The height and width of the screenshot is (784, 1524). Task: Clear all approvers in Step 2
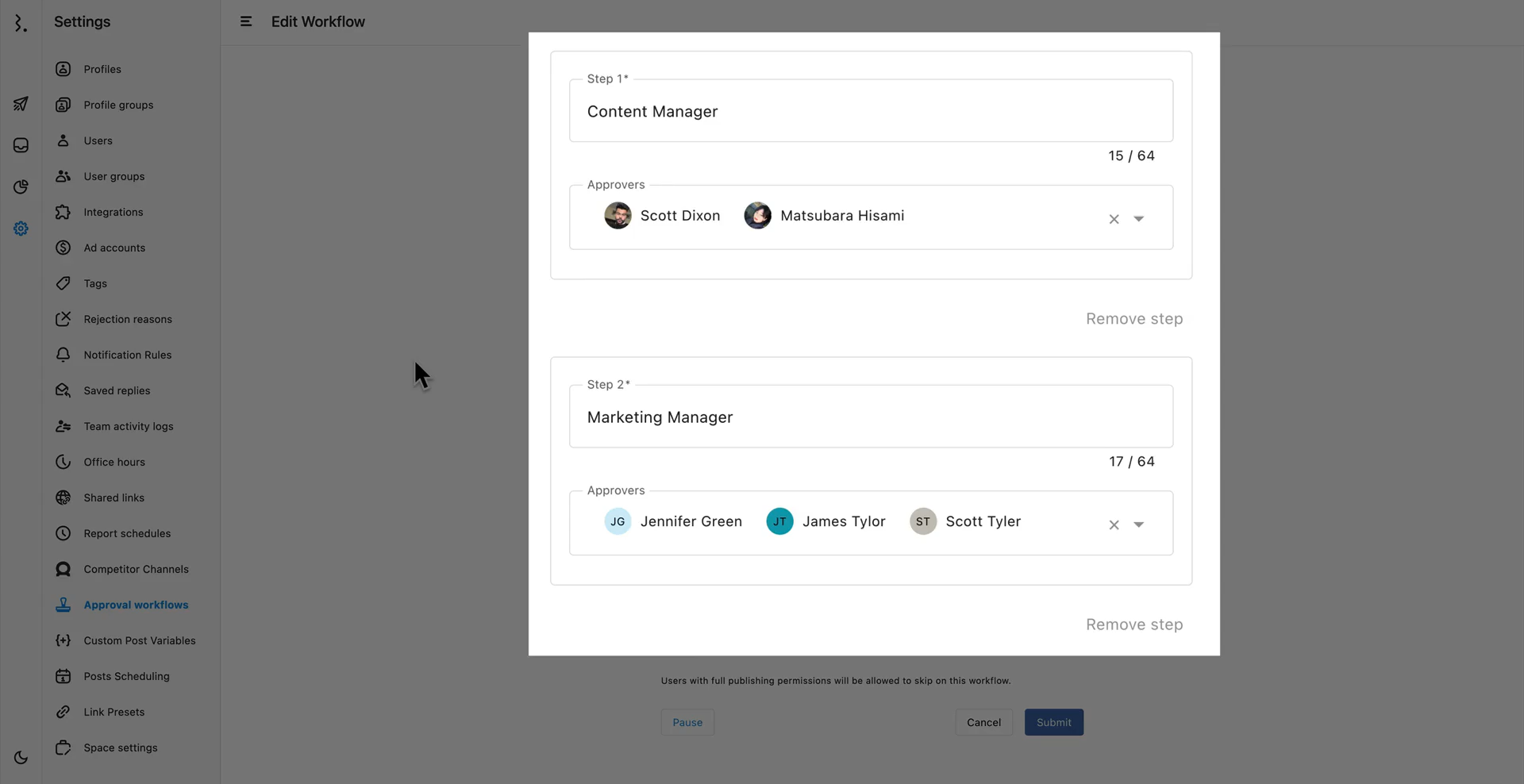point(1114,525)
